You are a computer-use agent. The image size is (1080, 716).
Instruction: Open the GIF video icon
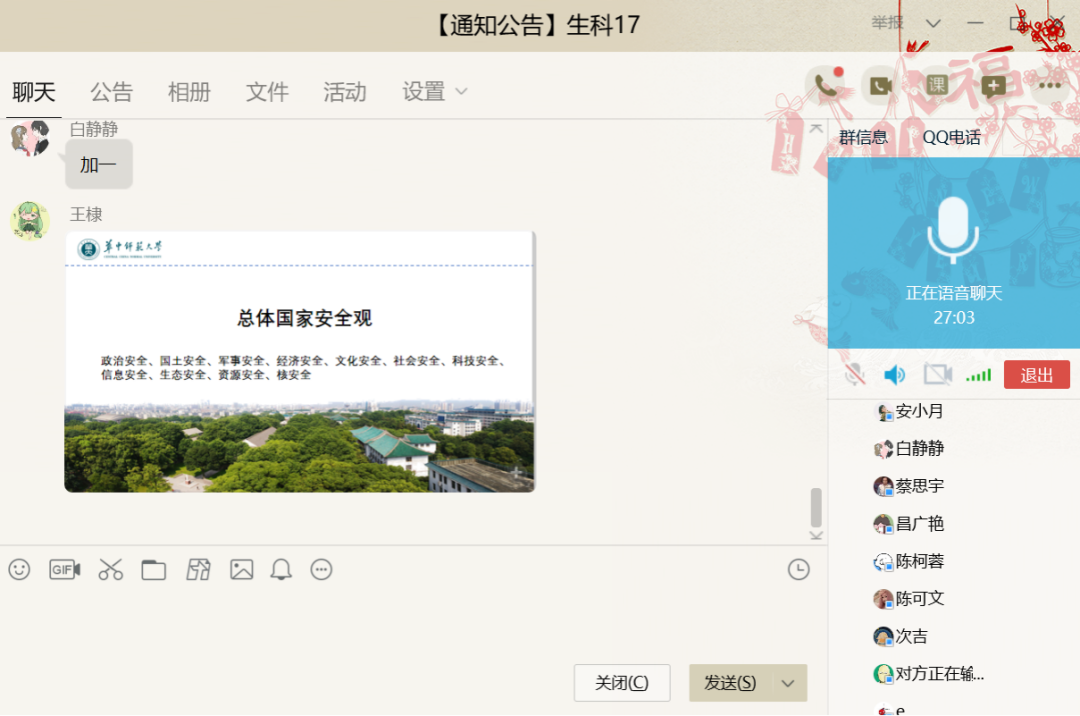[65, 570]
